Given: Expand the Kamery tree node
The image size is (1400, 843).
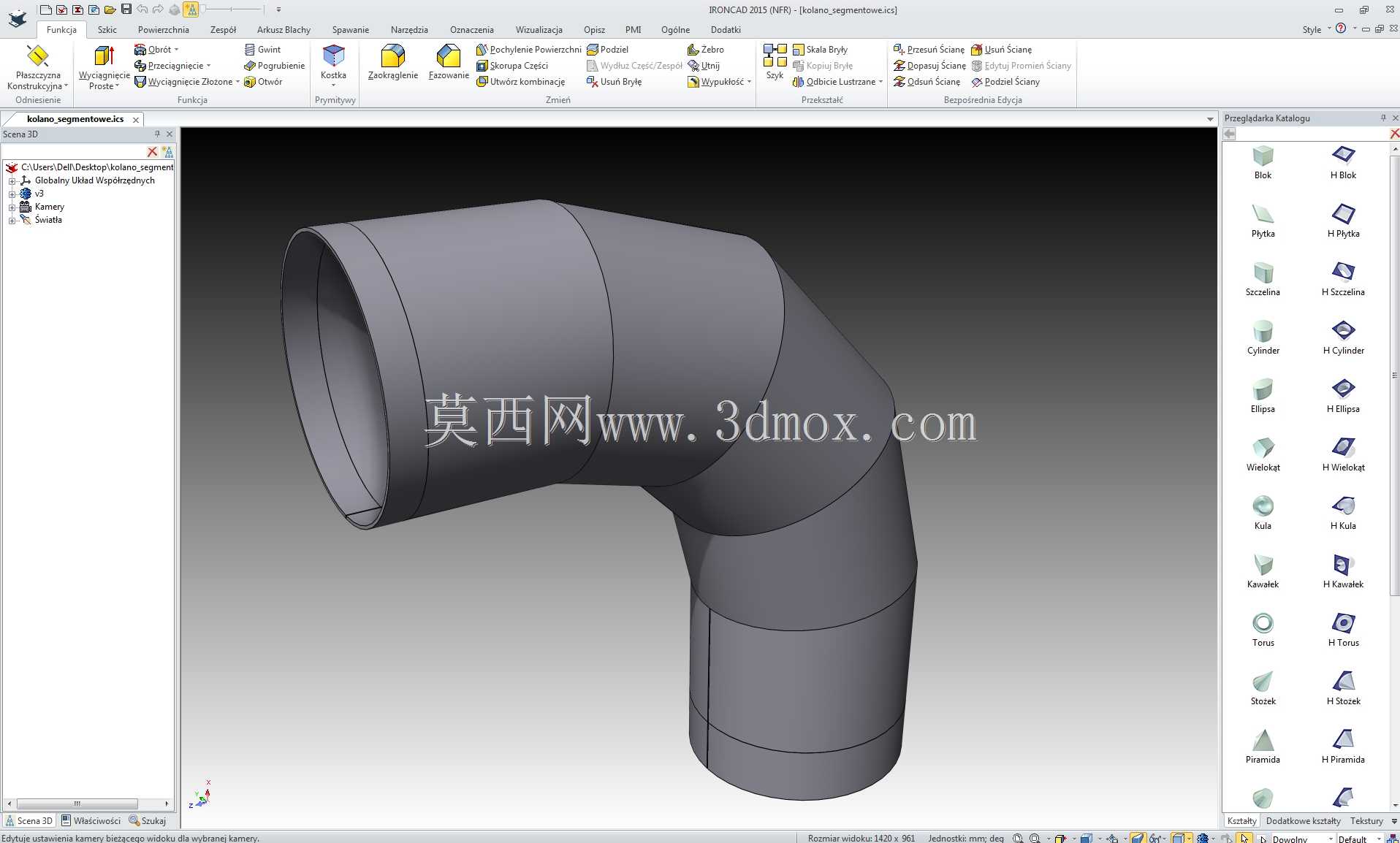Looking at the screenshot, I should (12, 207).
